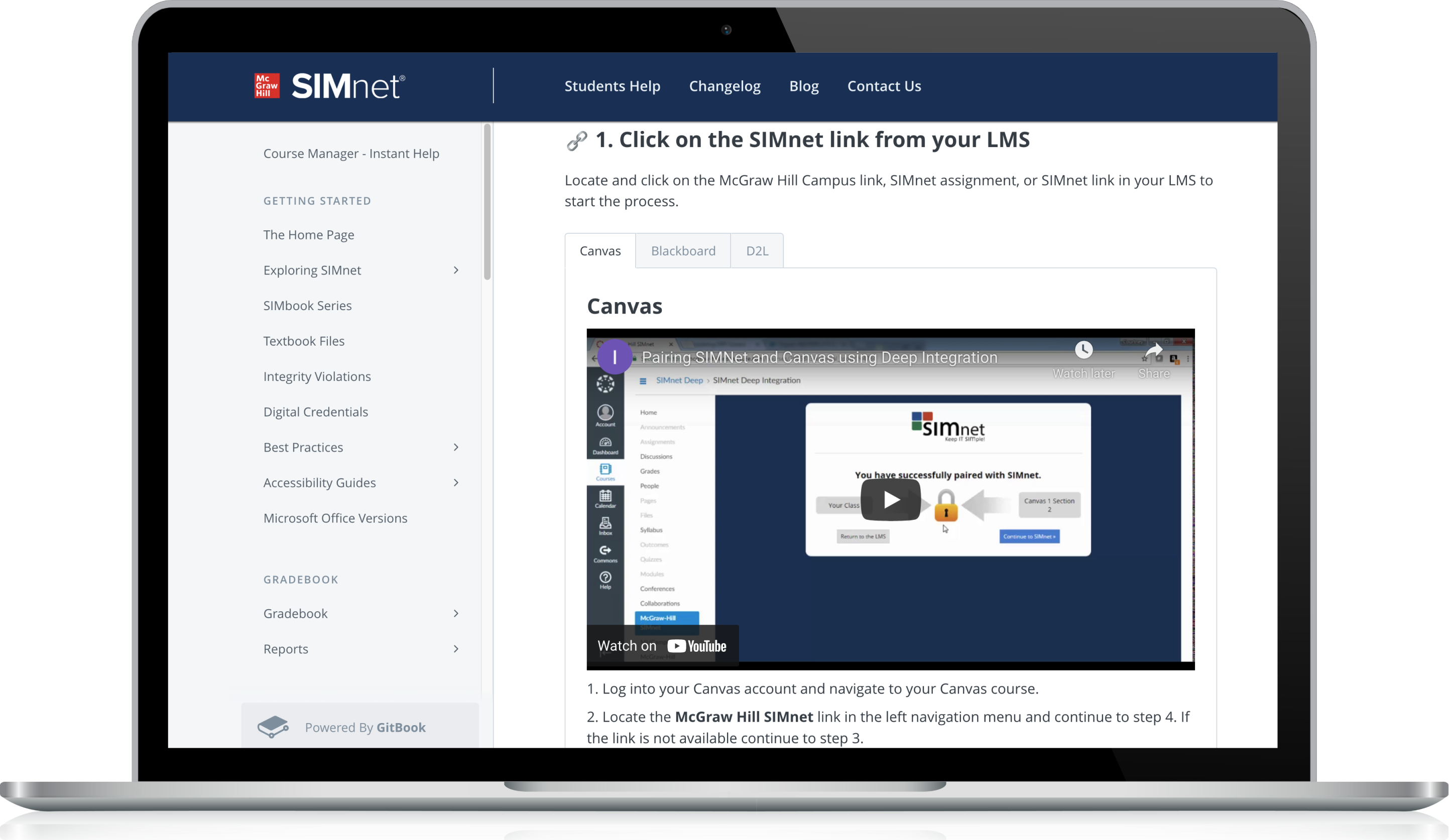This screenshot has width=1449, height=840.
Task: Play the Canvas pairing YouTube video
Action: click(891, 500)
